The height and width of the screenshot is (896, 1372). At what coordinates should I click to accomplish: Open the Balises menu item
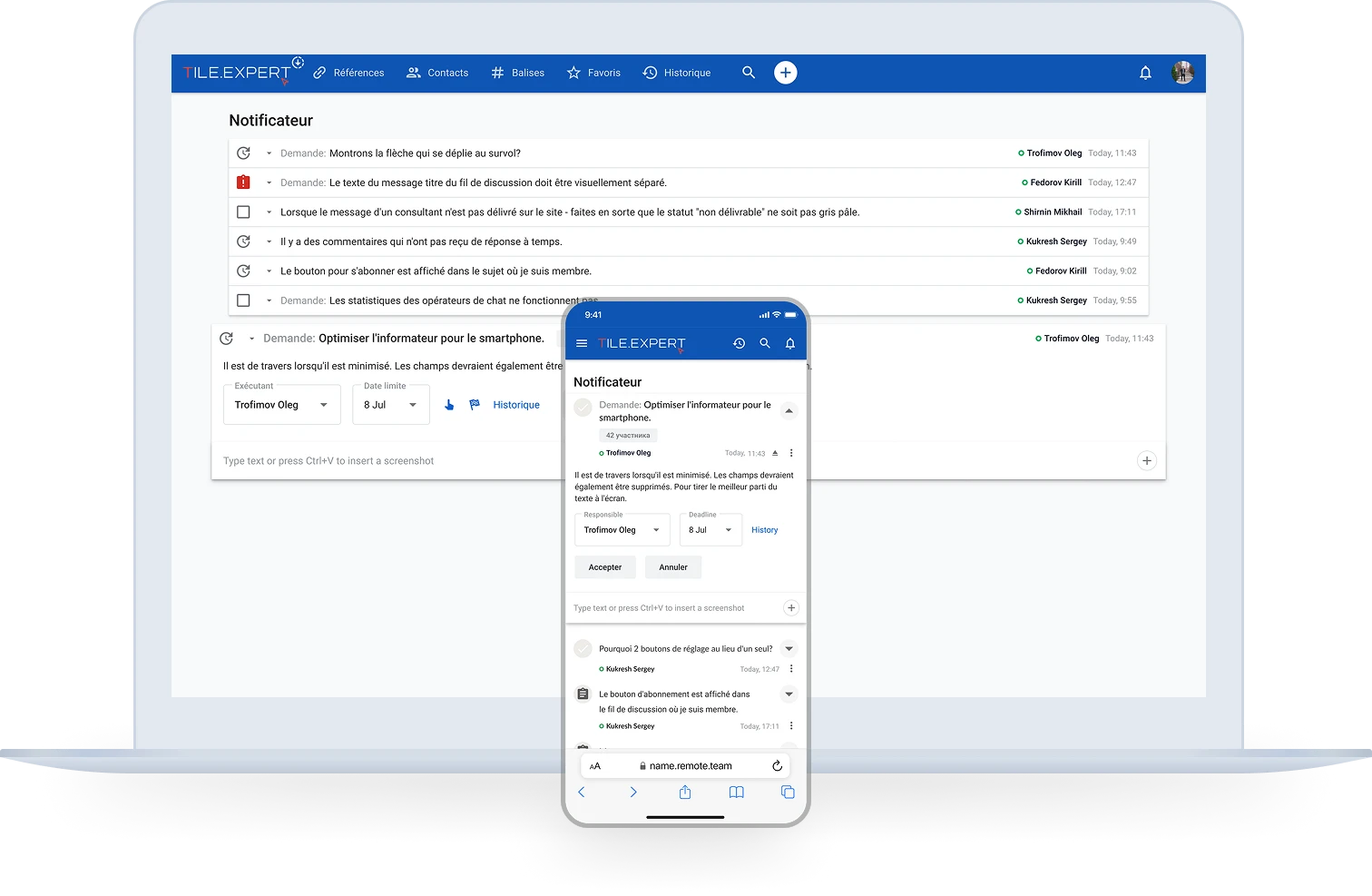[517, 73]
